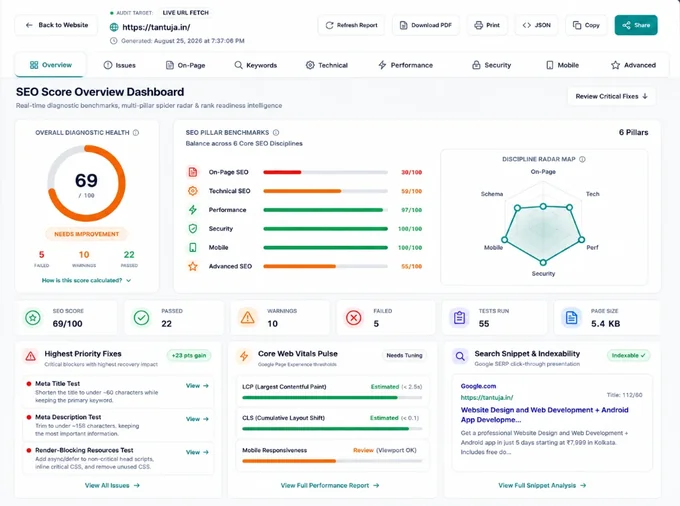Switch to the Security tab
This screenshot has height=506, width=680.
(492, 65)
